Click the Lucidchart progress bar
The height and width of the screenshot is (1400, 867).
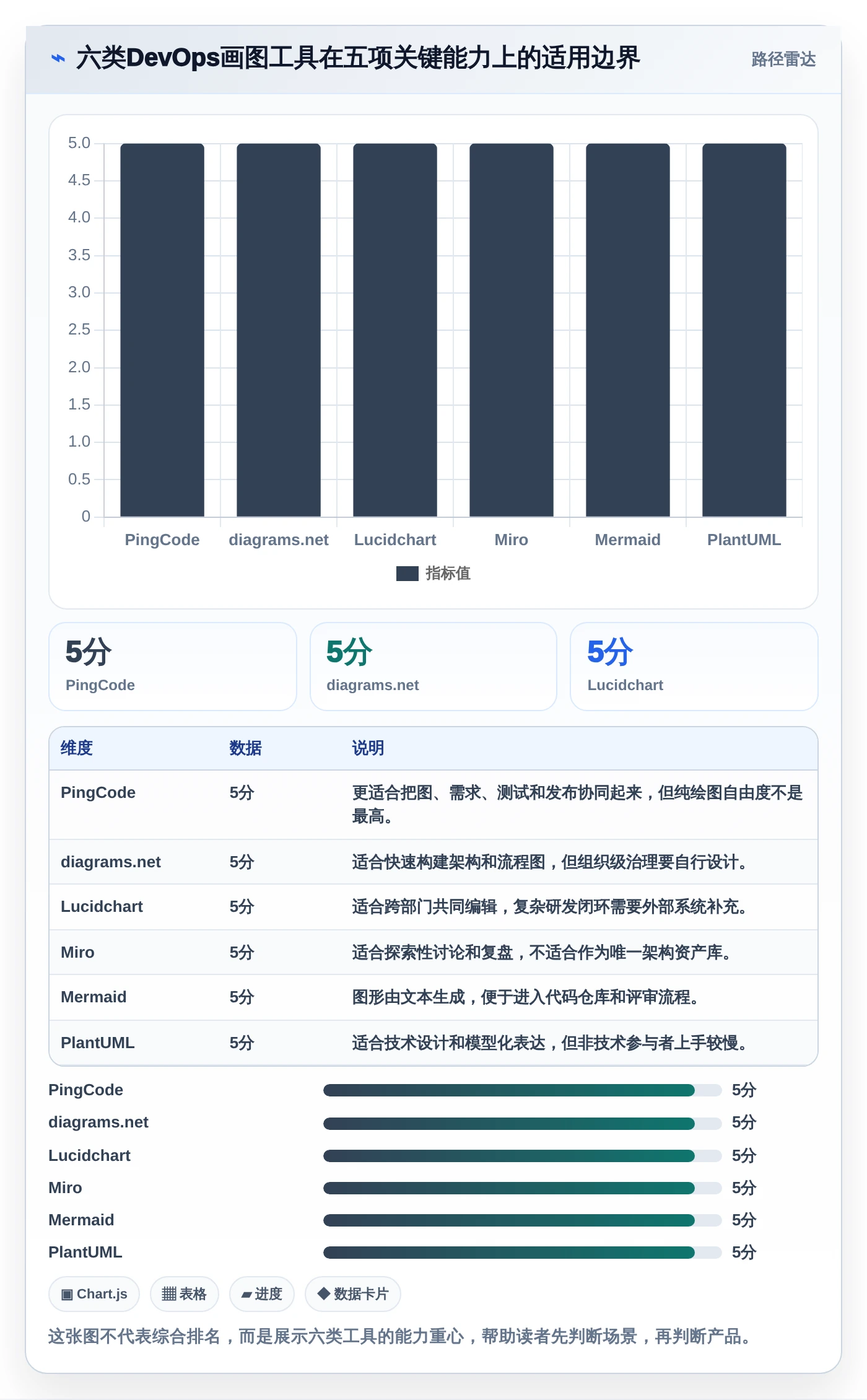pyautogui.click(x=523, y=1156)
